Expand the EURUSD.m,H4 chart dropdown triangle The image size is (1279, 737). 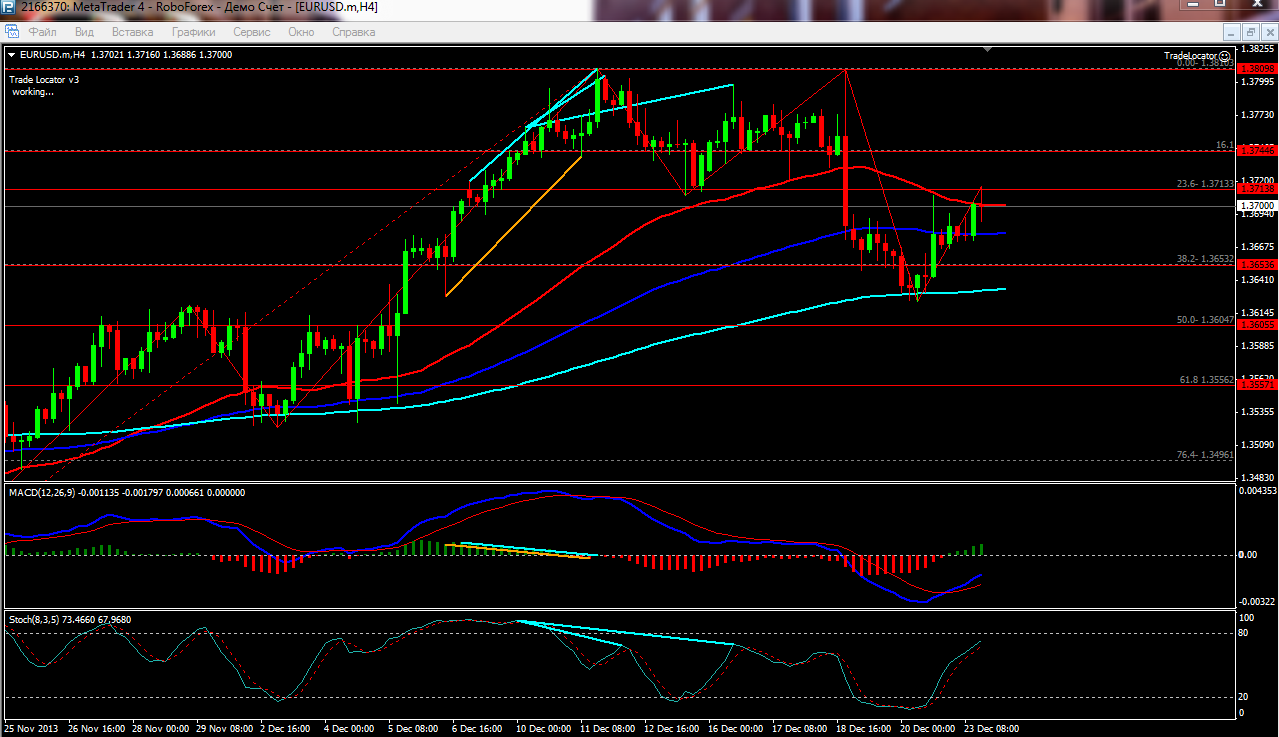12,55
